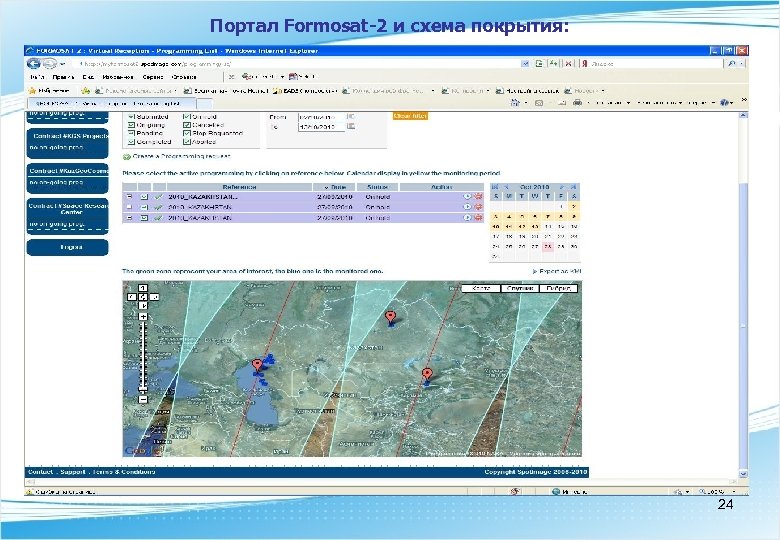
Task: Open search provider dropdown arrow
Action: pyautogui.click(x=742, y=64)
